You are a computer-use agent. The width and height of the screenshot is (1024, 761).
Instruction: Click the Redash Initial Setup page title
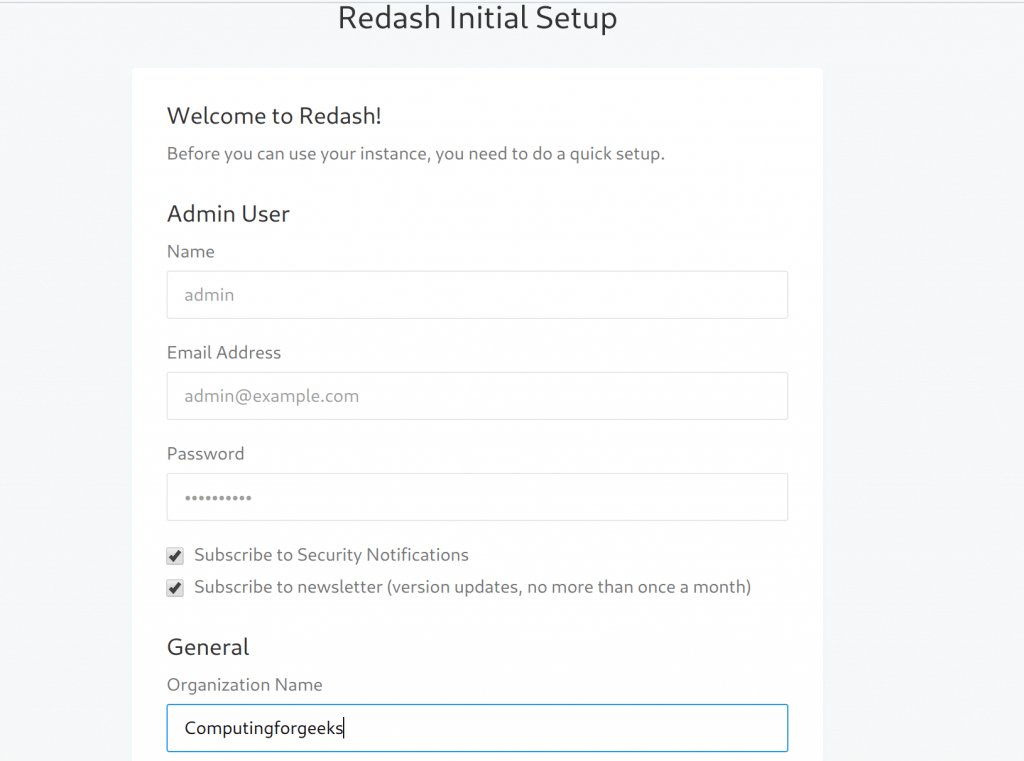click(x=477, y=18)
